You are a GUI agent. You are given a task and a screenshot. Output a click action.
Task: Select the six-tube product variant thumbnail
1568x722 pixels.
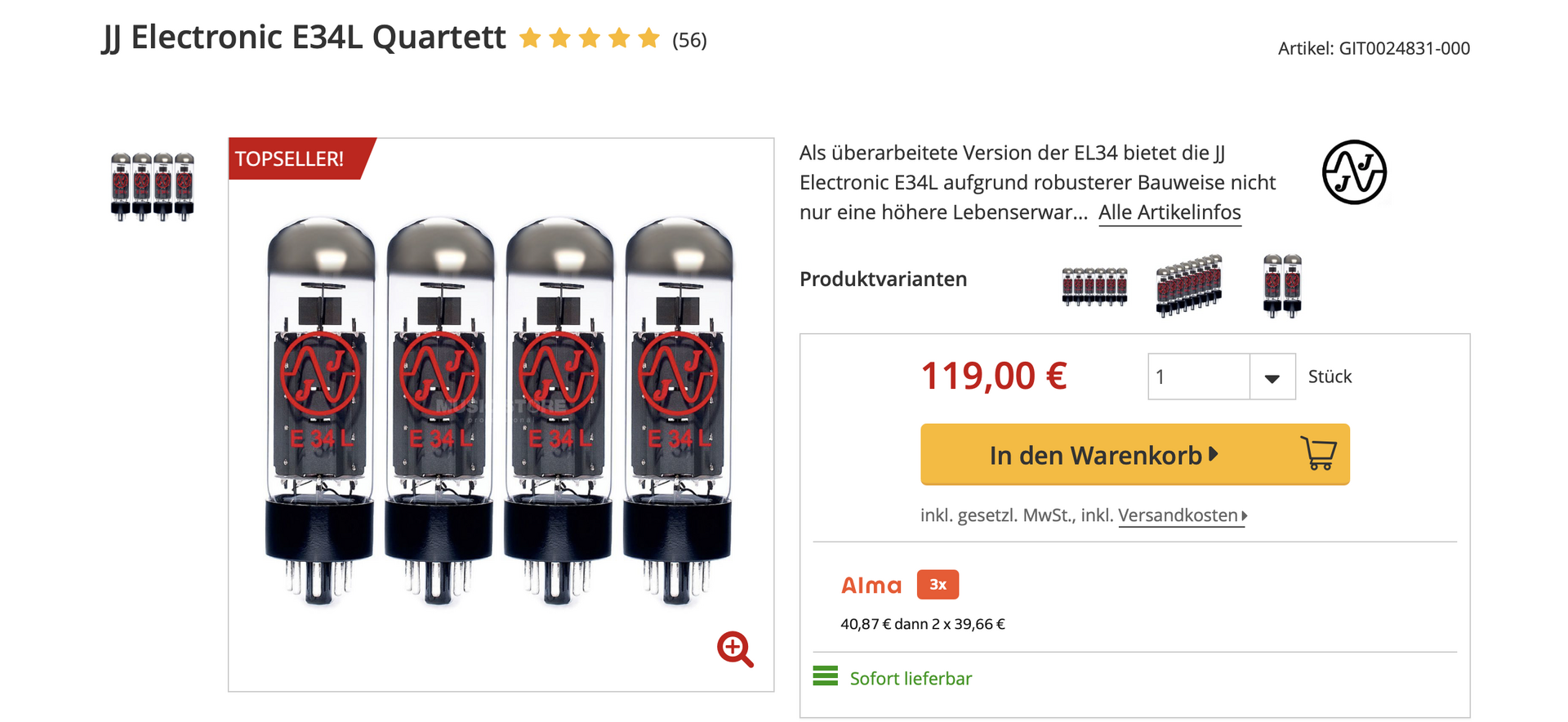tap(1094, 286)
